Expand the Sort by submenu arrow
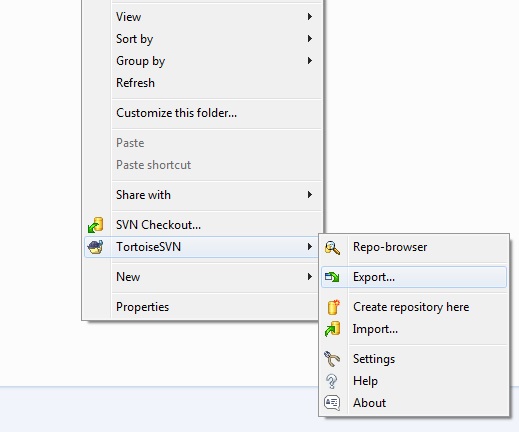The height and width of the screenshot is (432, 519). pos(310,39)
